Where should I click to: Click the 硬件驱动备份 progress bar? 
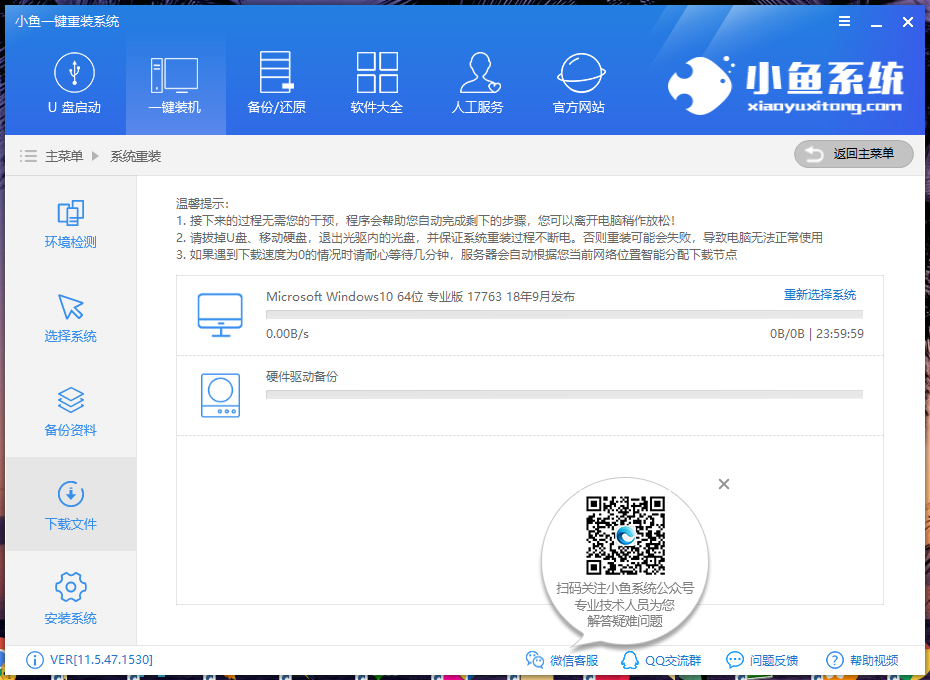(x=564, y=395)
